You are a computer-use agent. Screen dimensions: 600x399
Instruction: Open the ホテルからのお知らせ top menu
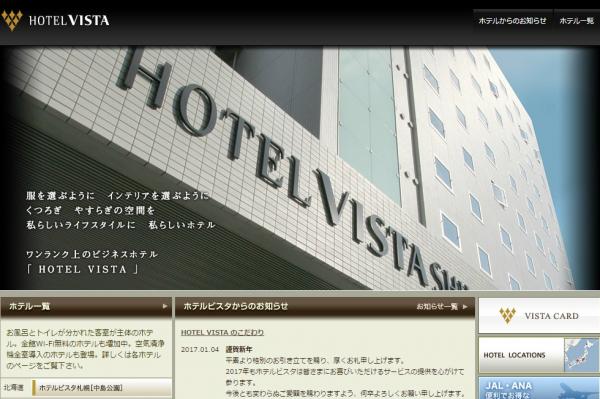click(512, 21)
